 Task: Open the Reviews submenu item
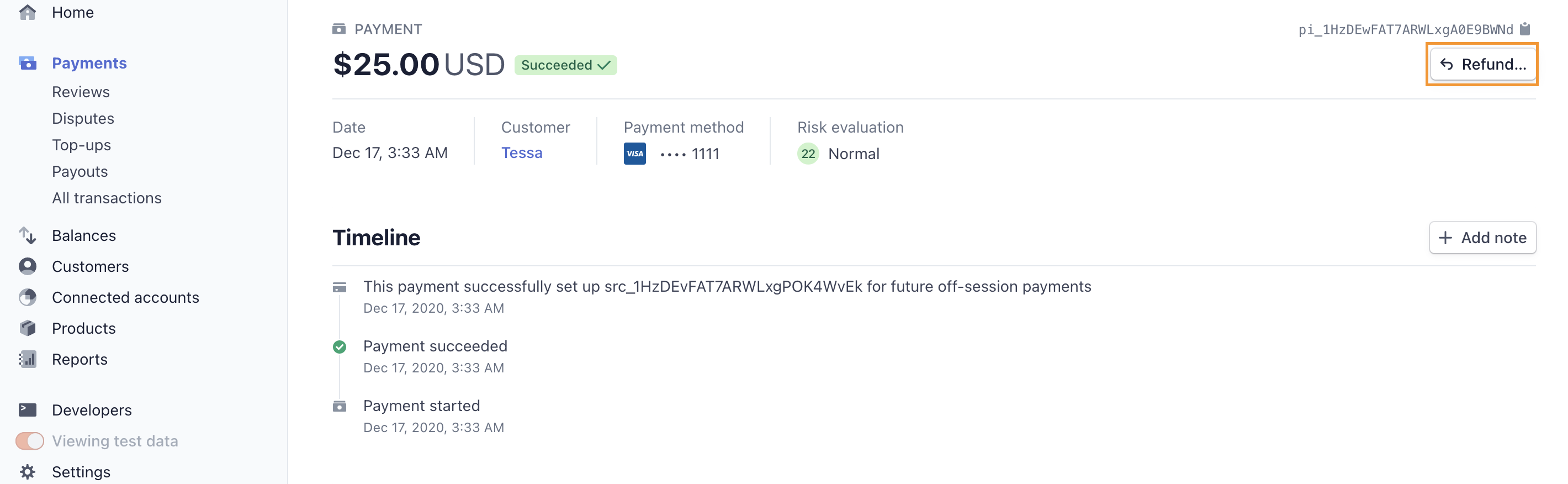click(81, 92)
